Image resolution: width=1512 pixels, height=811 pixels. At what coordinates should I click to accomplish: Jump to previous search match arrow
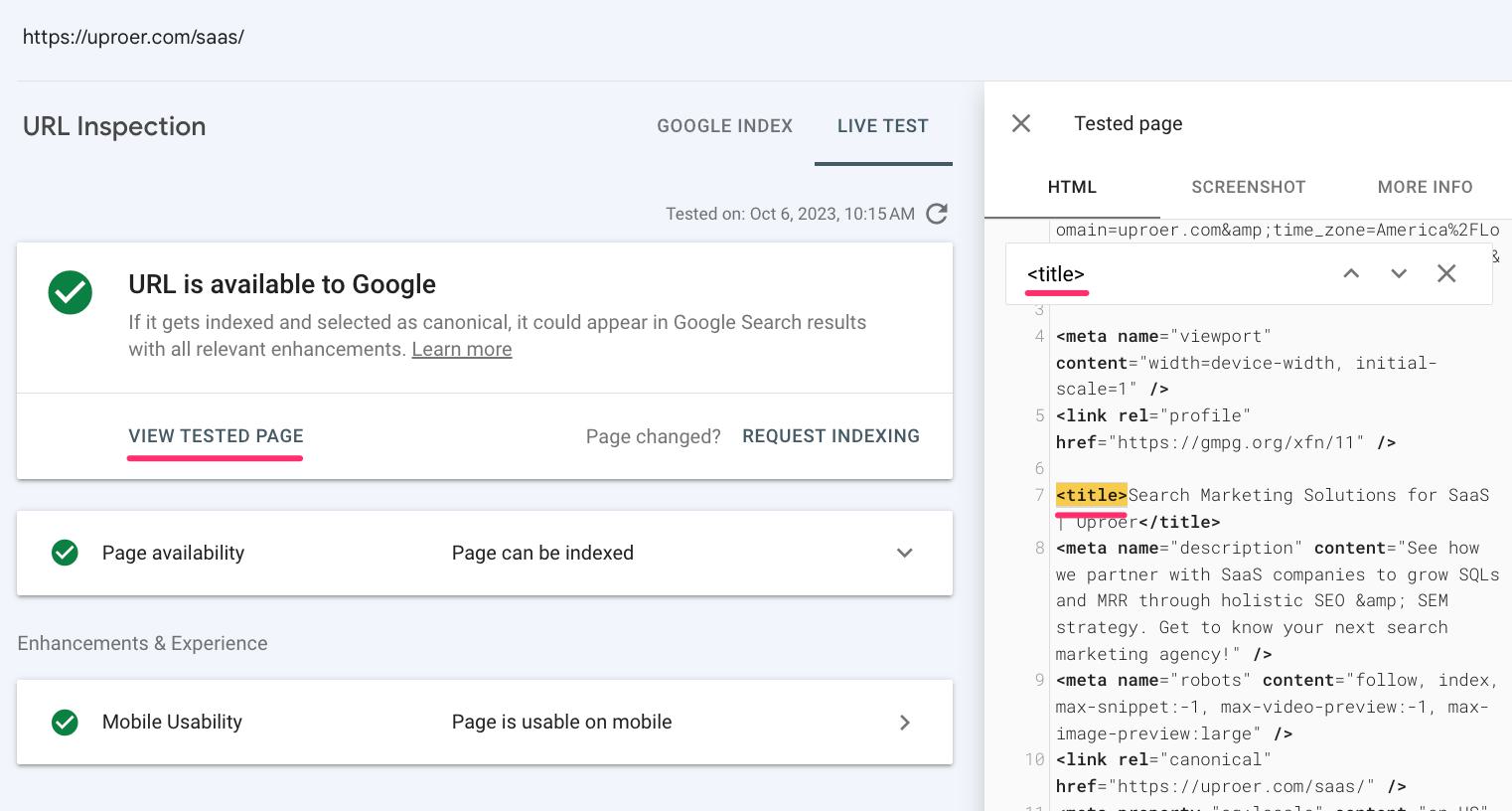[1351, 273]
